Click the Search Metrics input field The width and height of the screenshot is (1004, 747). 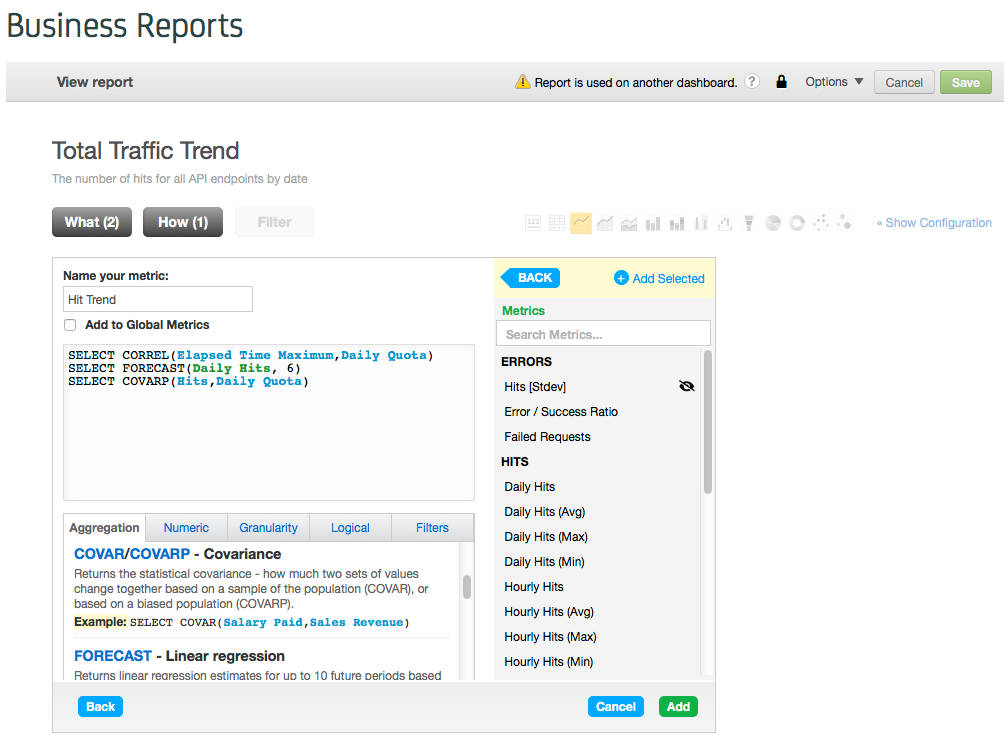point(603,334)
